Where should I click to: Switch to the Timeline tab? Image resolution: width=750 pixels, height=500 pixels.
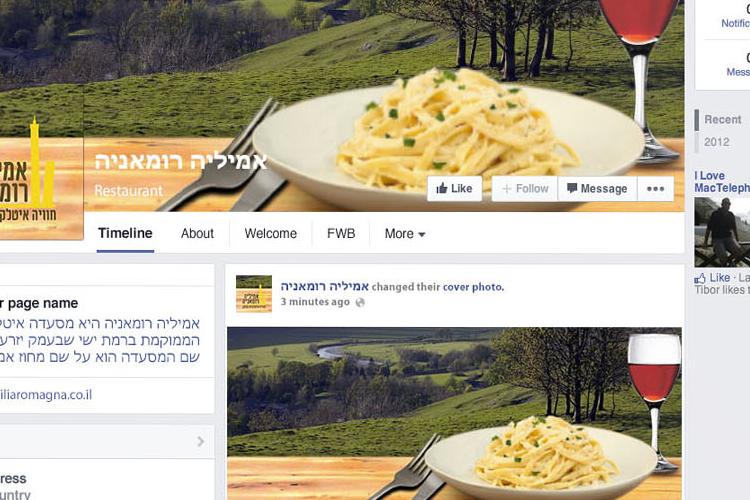click(125, 233)
